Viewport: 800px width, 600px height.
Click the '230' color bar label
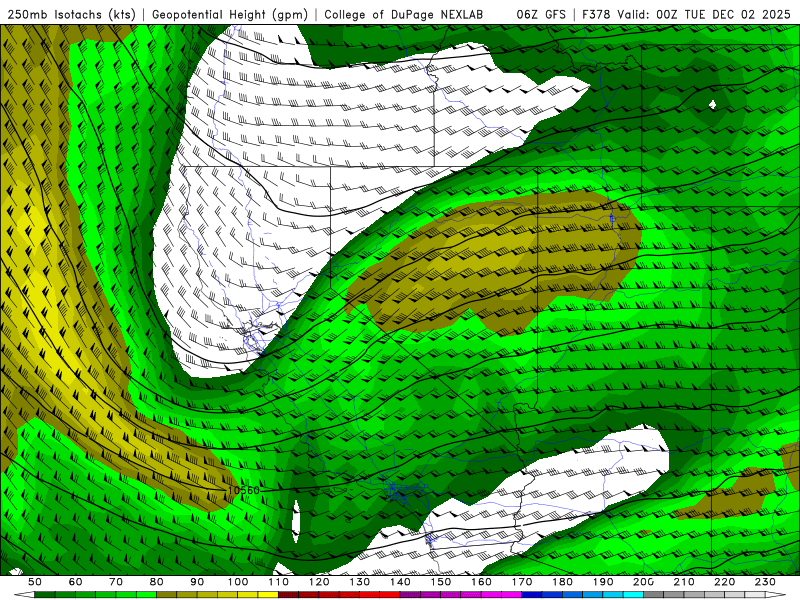tap(766, 582)
